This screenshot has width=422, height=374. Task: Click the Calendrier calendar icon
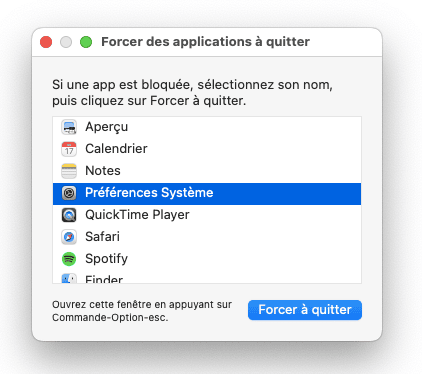tap(69, 149)
